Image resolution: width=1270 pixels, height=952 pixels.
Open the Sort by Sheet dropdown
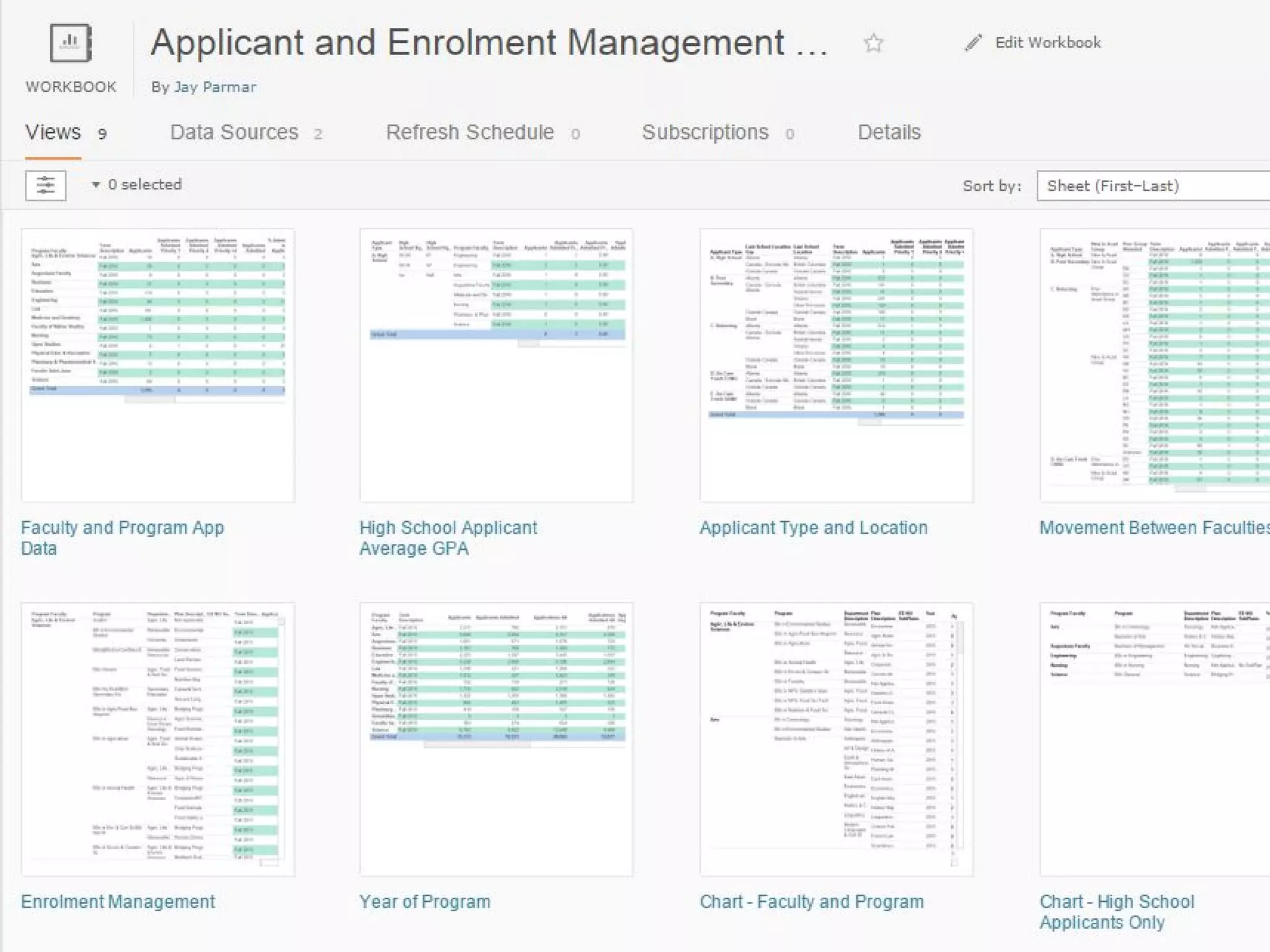tap(1152, 186)
